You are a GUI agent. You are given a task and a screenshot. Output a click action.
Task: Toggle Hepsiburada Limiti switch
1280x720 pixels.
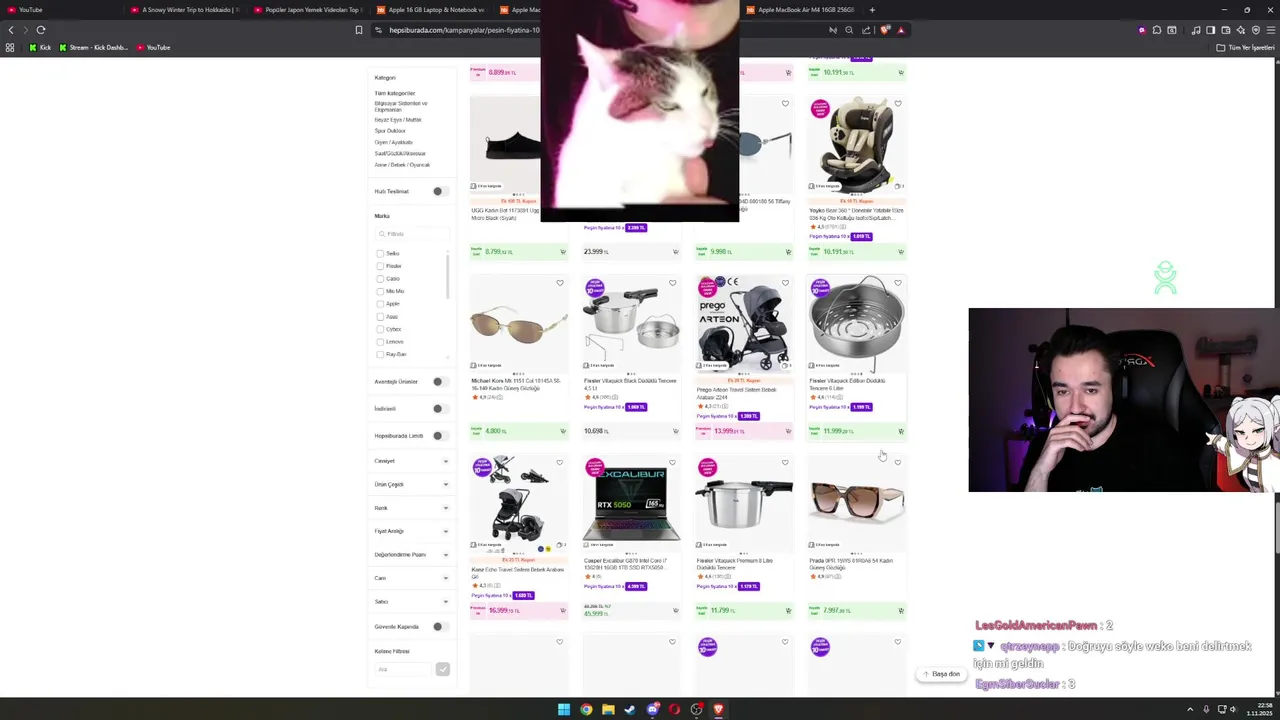coord(440,435)
